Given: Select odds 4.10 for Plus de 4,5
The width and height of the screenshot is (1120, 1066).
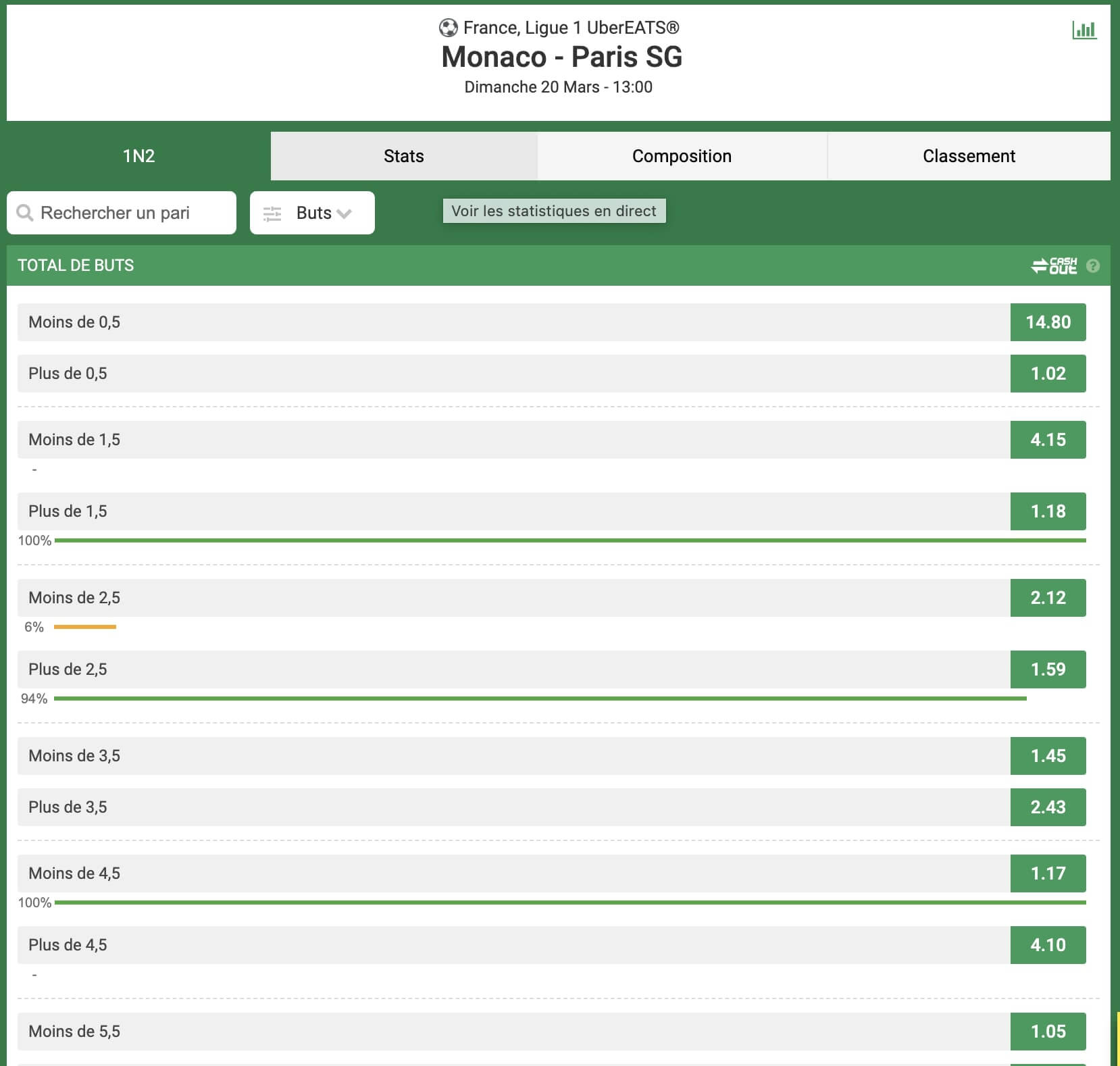Looking at the screenshot, I should (x=1048, y=945).
